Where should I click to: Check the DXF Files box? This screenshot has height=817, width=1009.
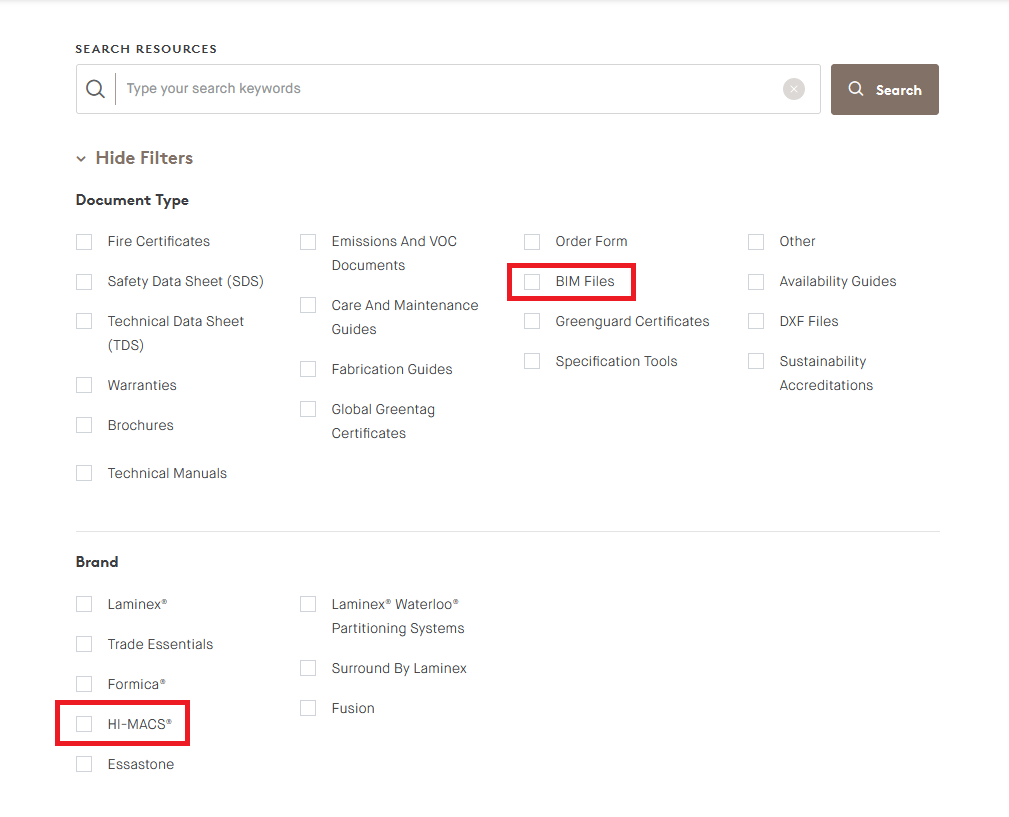coord(755,321)
